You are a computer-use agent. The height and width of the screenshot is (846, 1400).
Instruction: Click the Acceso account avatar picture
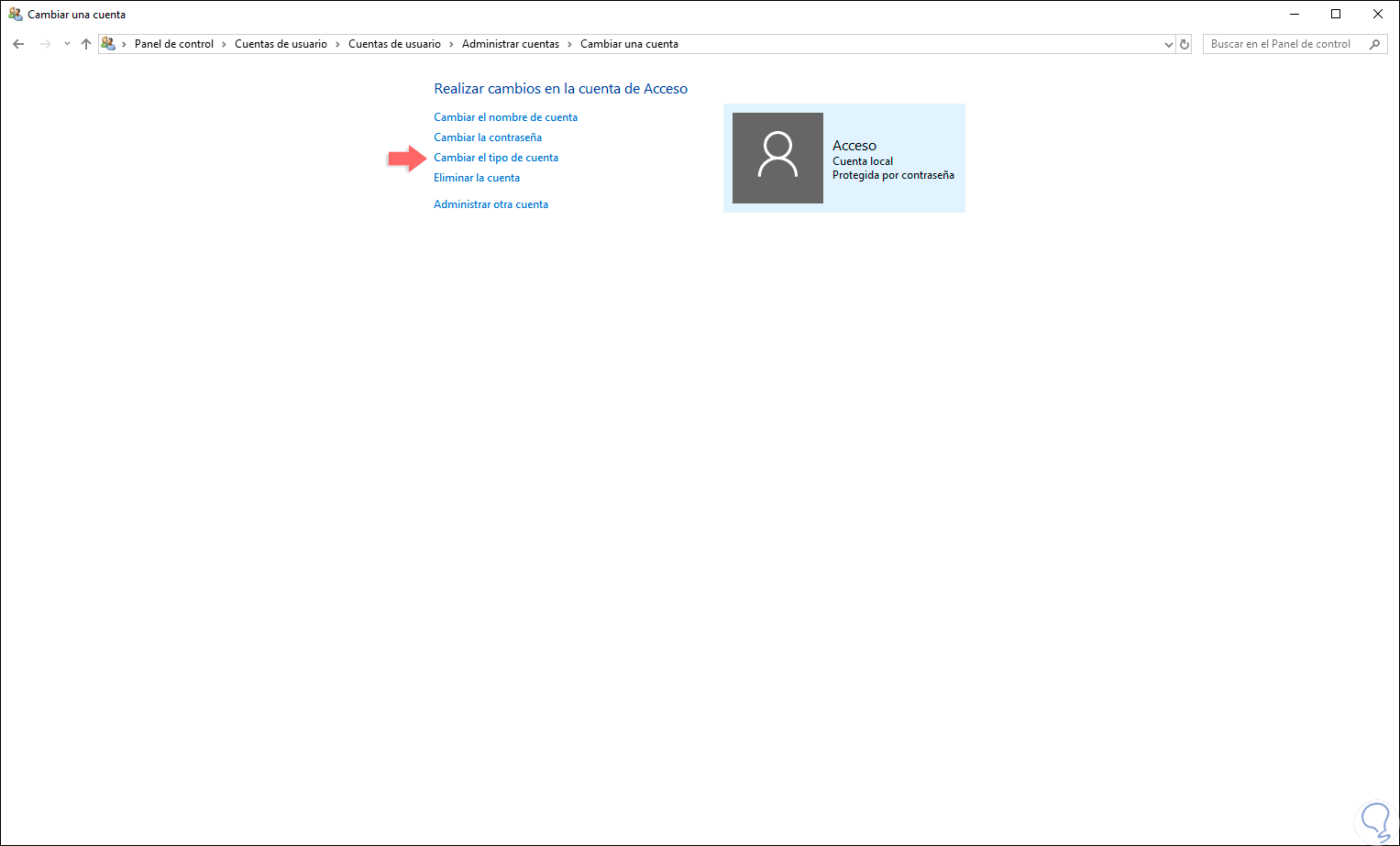coord(777,158)
